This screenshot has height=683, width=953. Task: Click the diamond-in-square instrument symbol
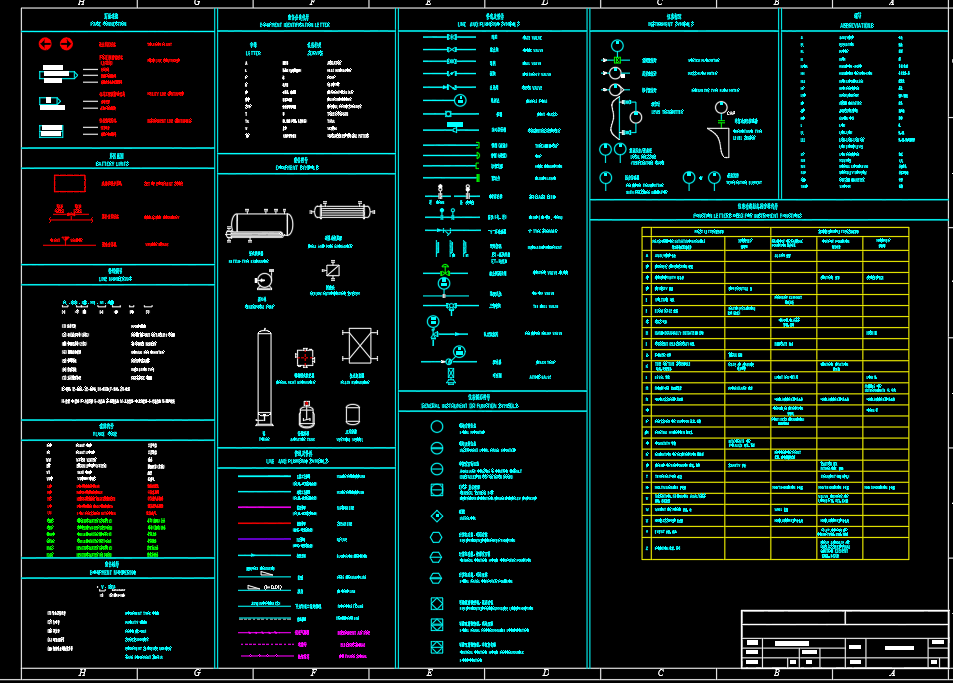pyautogui.click(x=437, y=516)
